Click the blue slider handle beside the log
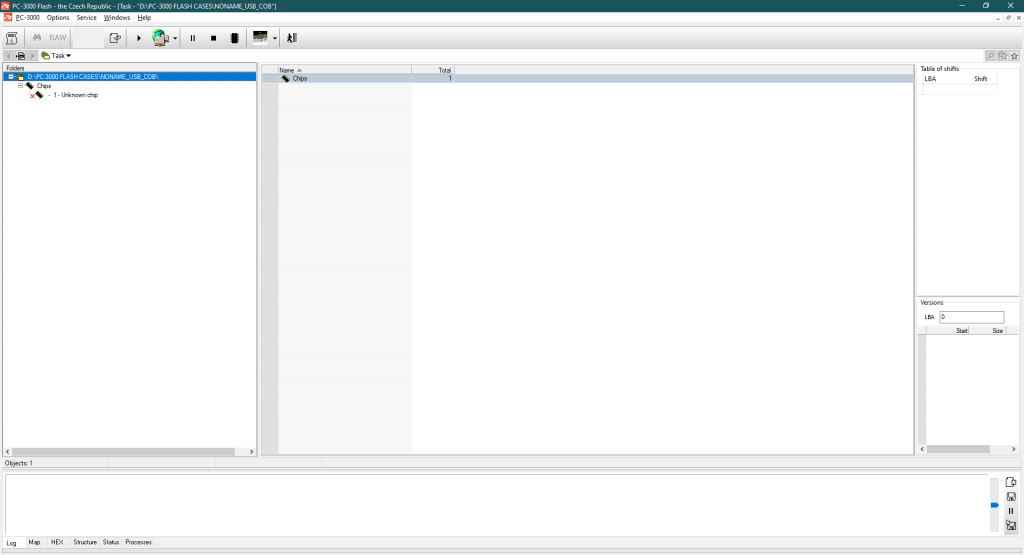 pyautogui.click(x=994, y=505)
